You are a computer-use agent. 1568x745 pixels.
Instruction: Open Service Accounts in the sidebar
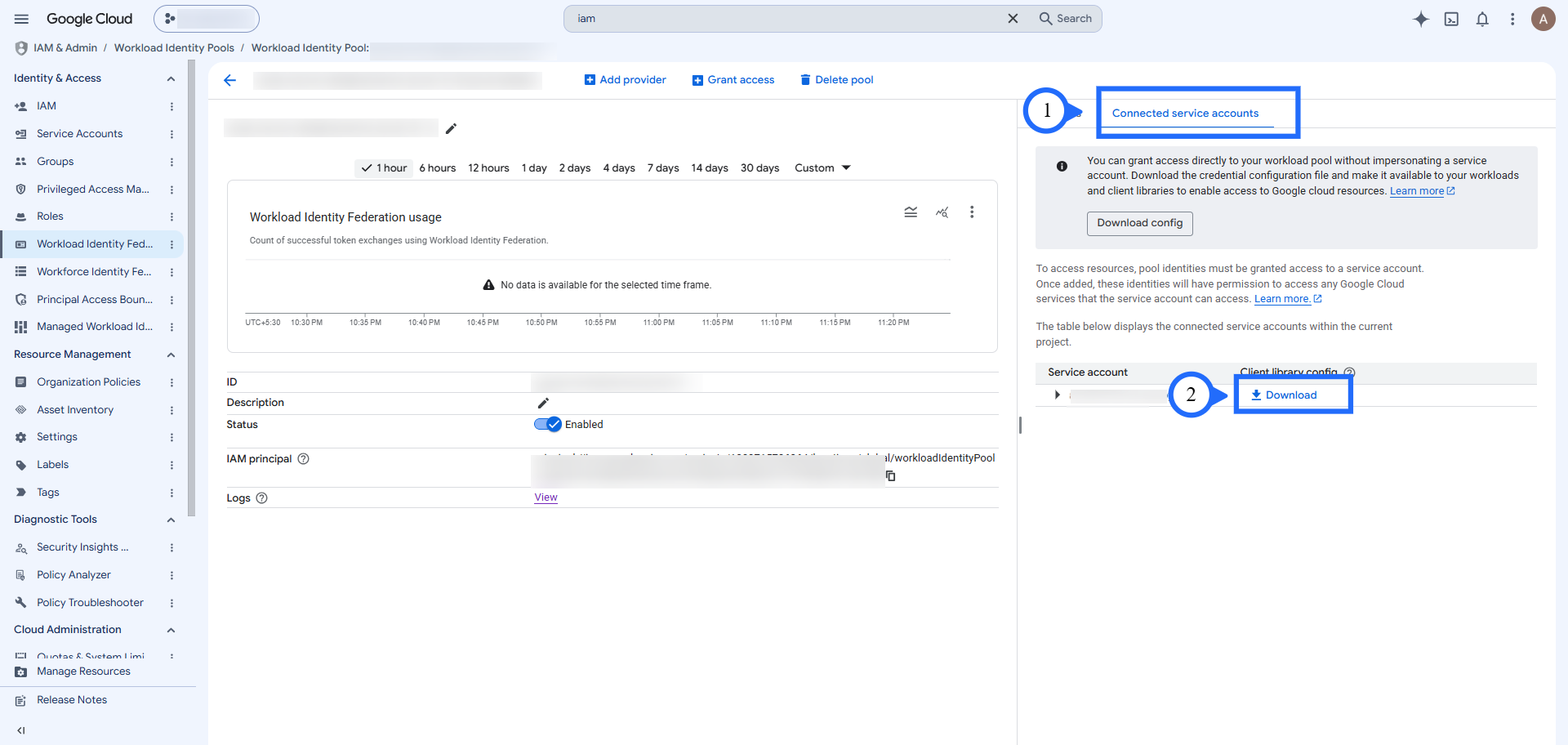pyautogui.click(x=82, y=134)
